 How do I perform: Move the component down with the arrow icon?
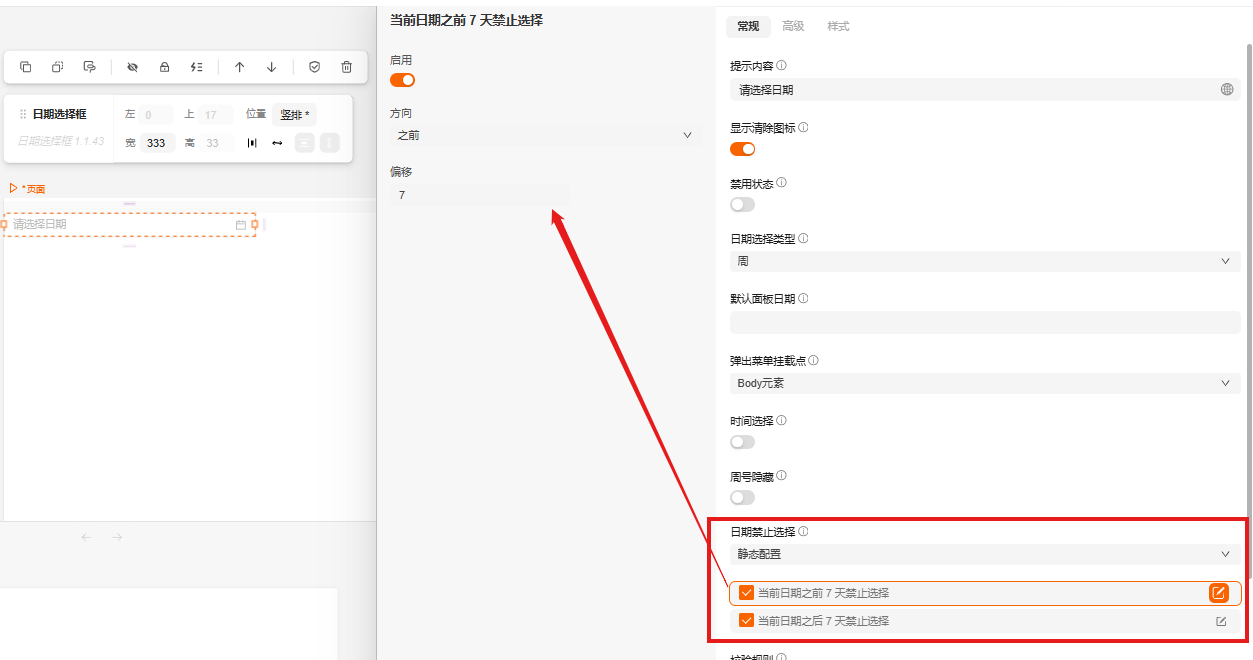click(271, 67)
